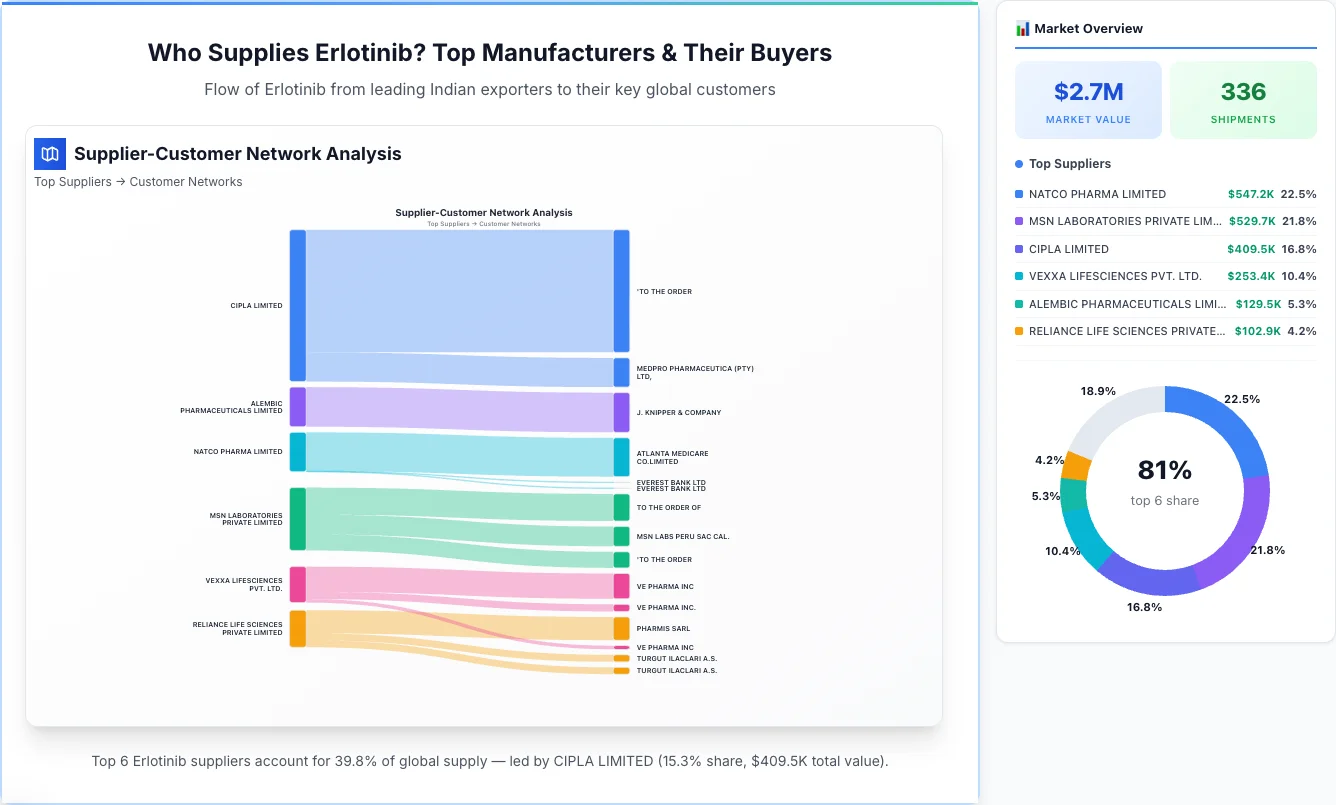Viewport: 1336px width, 805px height.
Task: Click the 16.8% donut segment label
Action: pos(1143,606)
